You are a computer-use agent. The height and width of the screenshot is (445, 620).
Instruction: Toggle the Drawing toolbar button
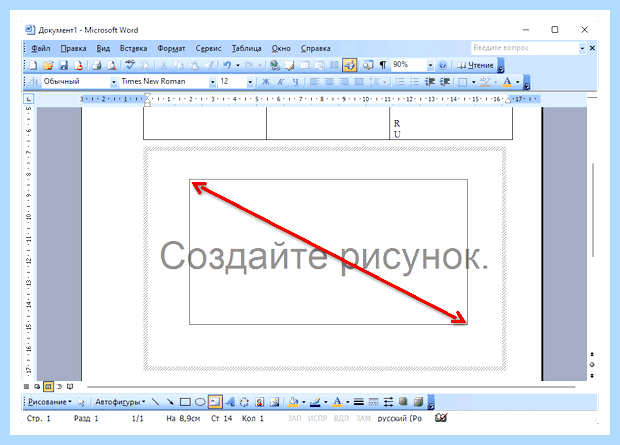click(350, 65)
